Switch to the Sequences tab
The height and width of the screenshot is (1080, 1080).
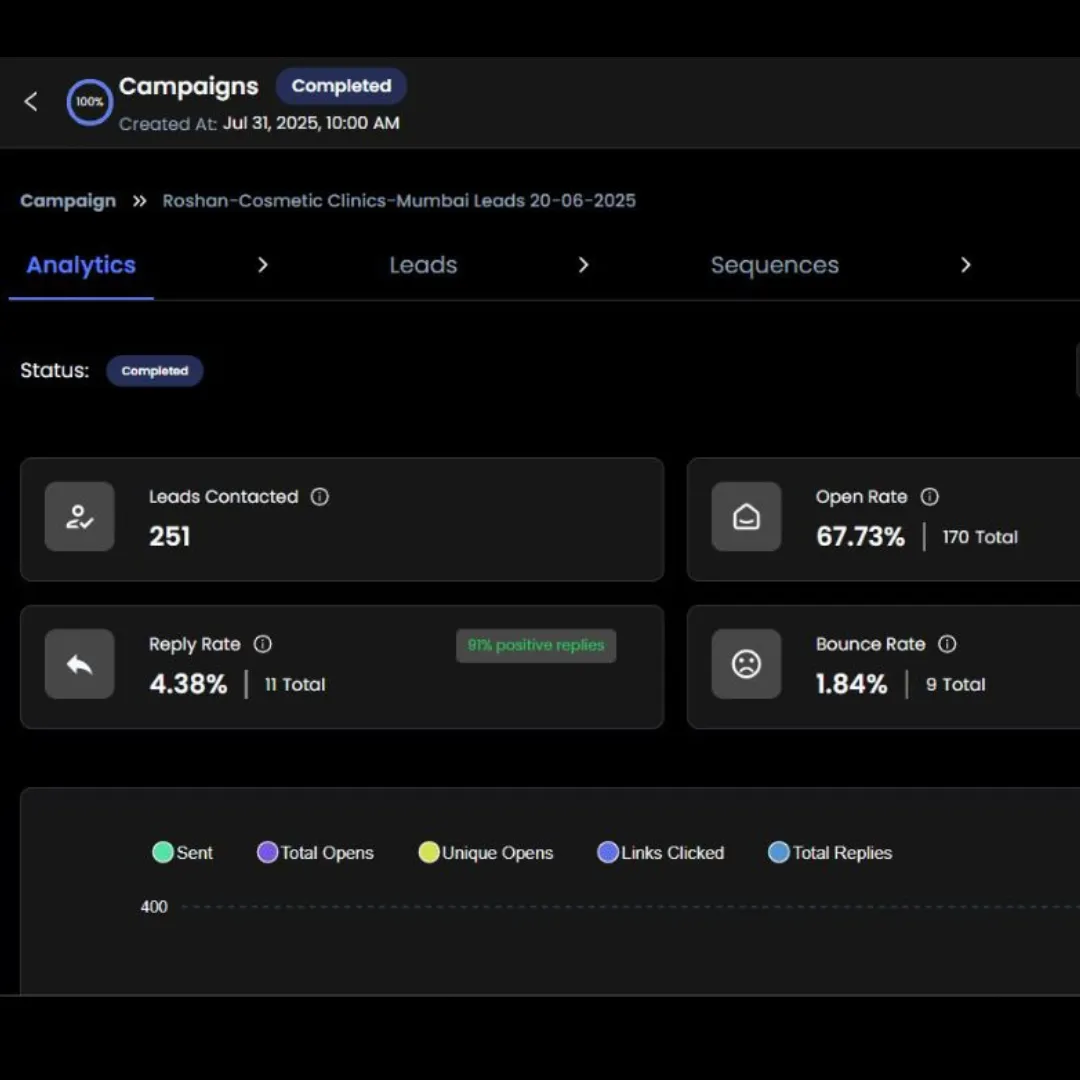point(775,265)
